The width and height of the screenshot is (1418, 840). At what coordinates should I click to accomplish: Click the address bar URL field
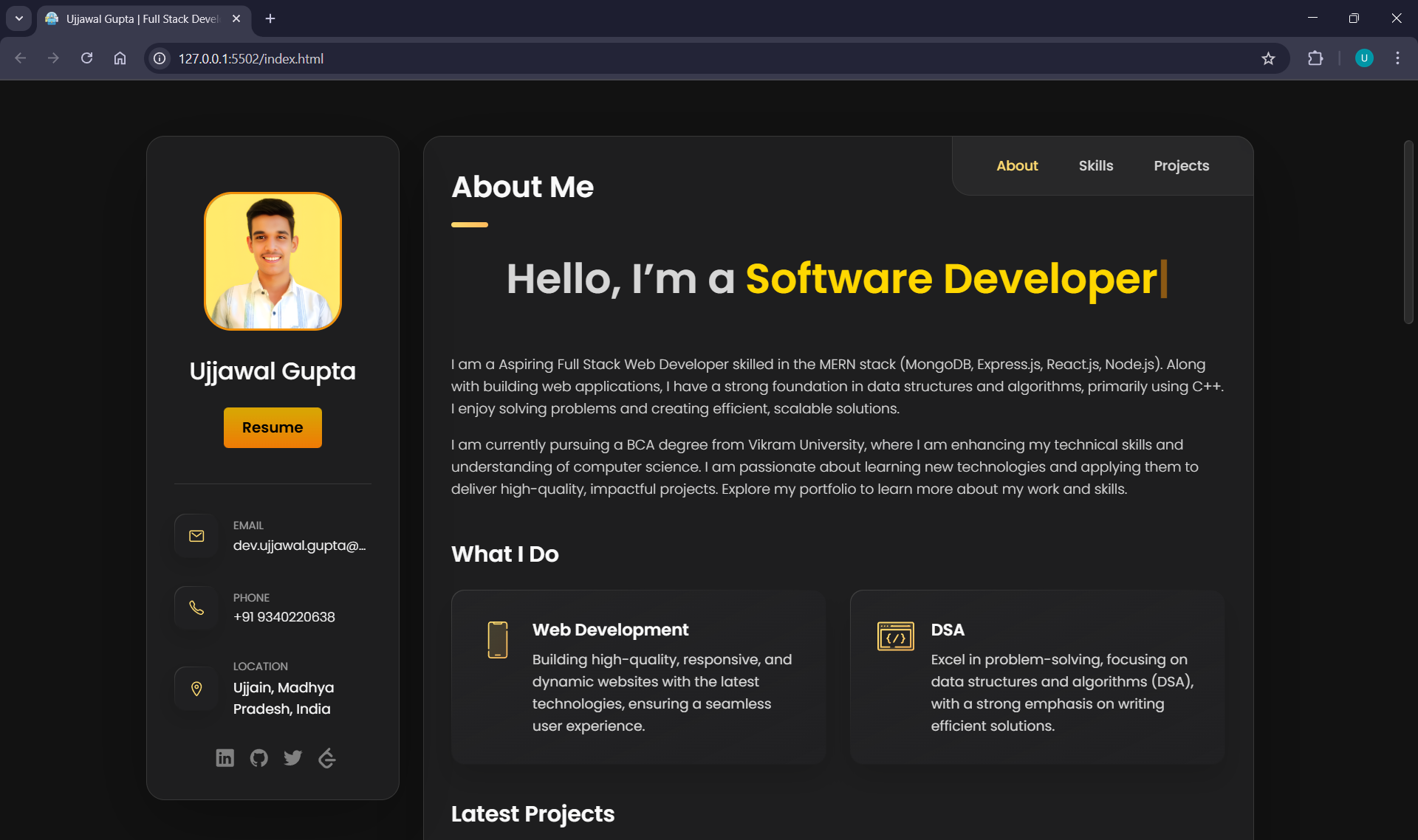[709, 58]
